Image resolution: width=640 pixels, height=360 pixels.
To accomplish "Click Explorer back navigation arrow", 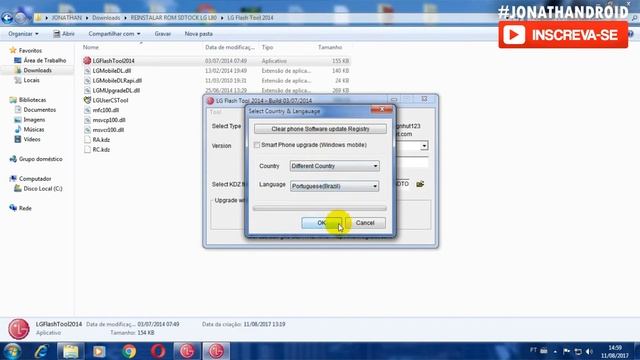I will 7,18.
